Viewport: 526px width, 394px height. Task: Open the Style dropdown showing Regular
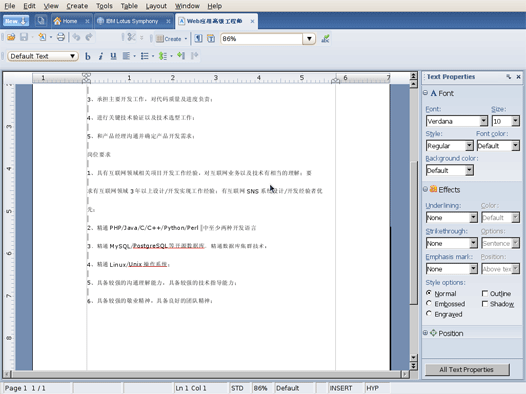[x=469, y=146]
